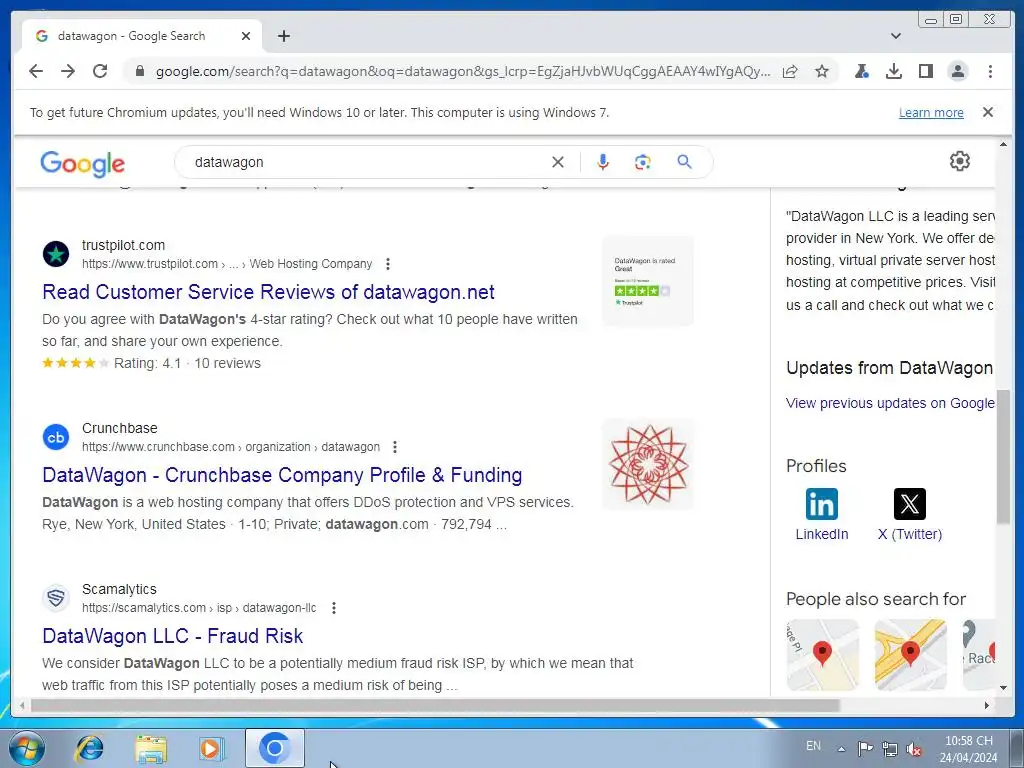Screen dimensions: 1024x768
Task: Open second map thumbnail with yellow roads
Action: pos(910,655)
